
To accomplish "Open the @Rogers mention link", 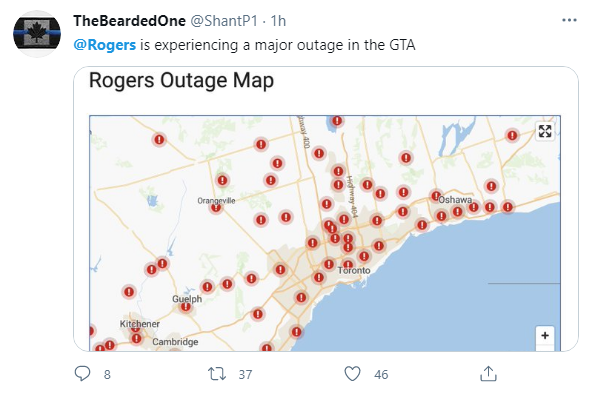I will click(104, 45).
